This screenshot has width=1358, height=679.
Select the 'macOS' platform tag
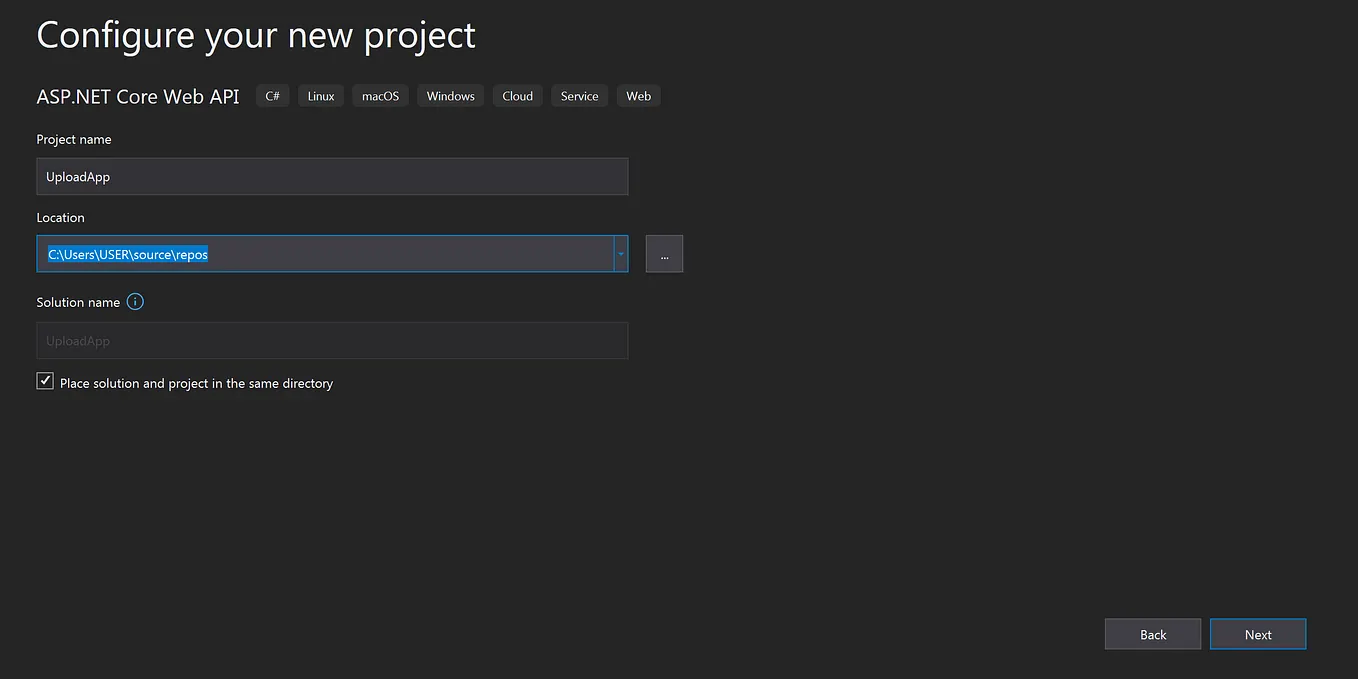[x=380, y=95]
